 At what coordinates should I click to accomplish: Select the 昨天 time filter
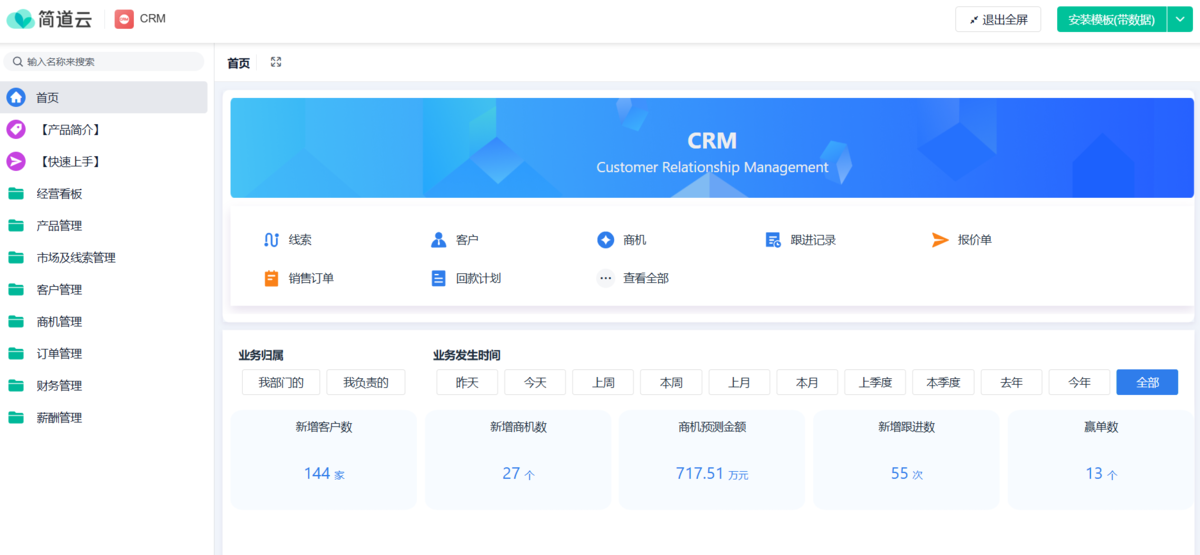[x=467, y=382]
